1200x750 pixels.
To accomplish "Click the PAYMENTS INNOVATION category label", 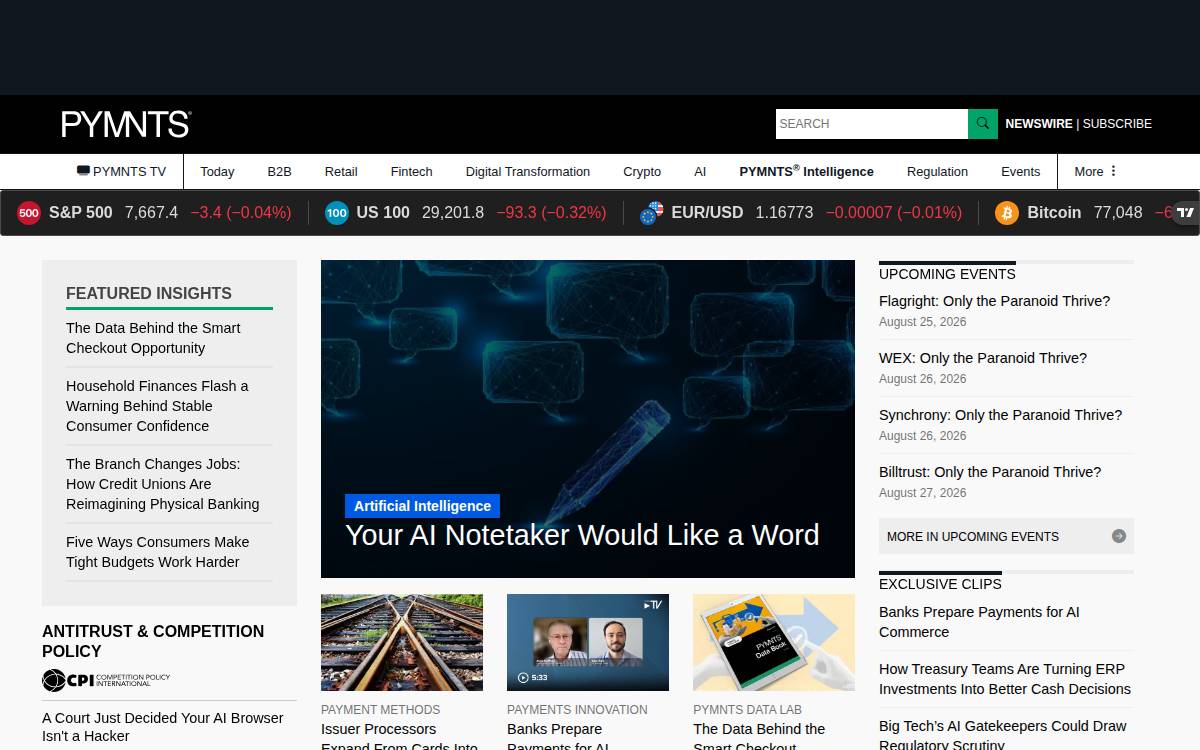I will tap(577, 710).
